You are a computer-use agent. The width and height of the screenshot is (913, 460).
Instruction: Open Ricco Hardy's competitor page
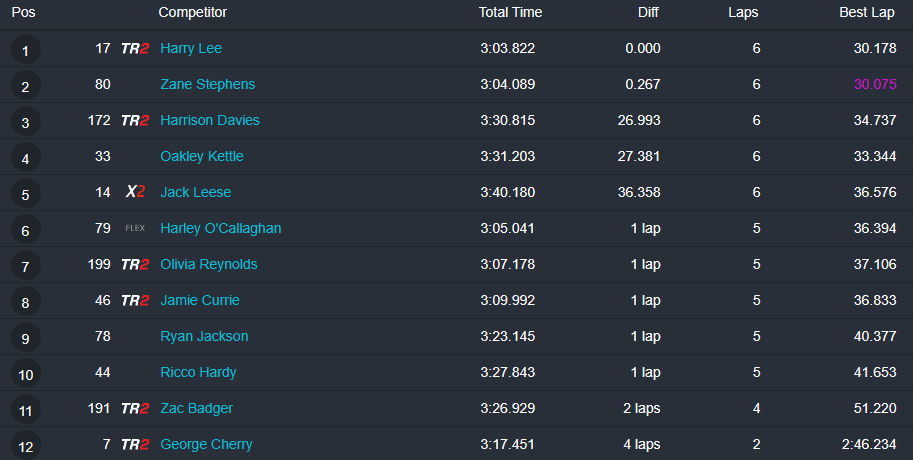pyautogui.click(x=198, y=373)
